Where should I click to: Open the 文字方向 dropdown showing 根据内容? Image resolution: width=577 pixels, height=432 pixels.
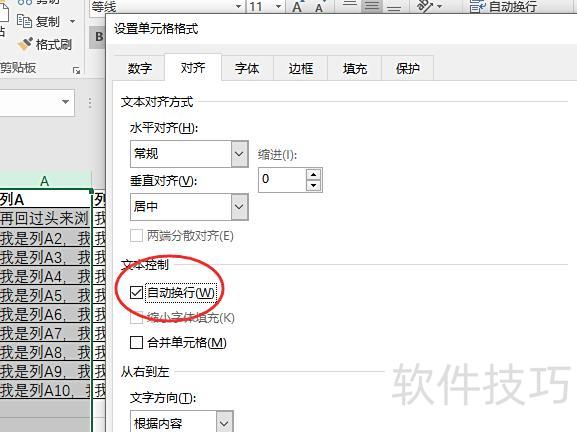click(182, 422)
